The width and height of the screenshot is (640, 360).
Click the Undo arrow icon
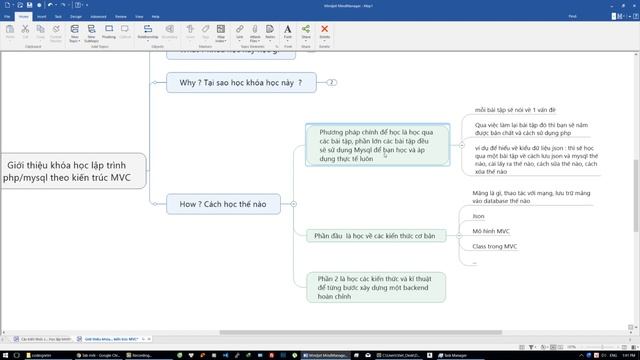[50, 5]
